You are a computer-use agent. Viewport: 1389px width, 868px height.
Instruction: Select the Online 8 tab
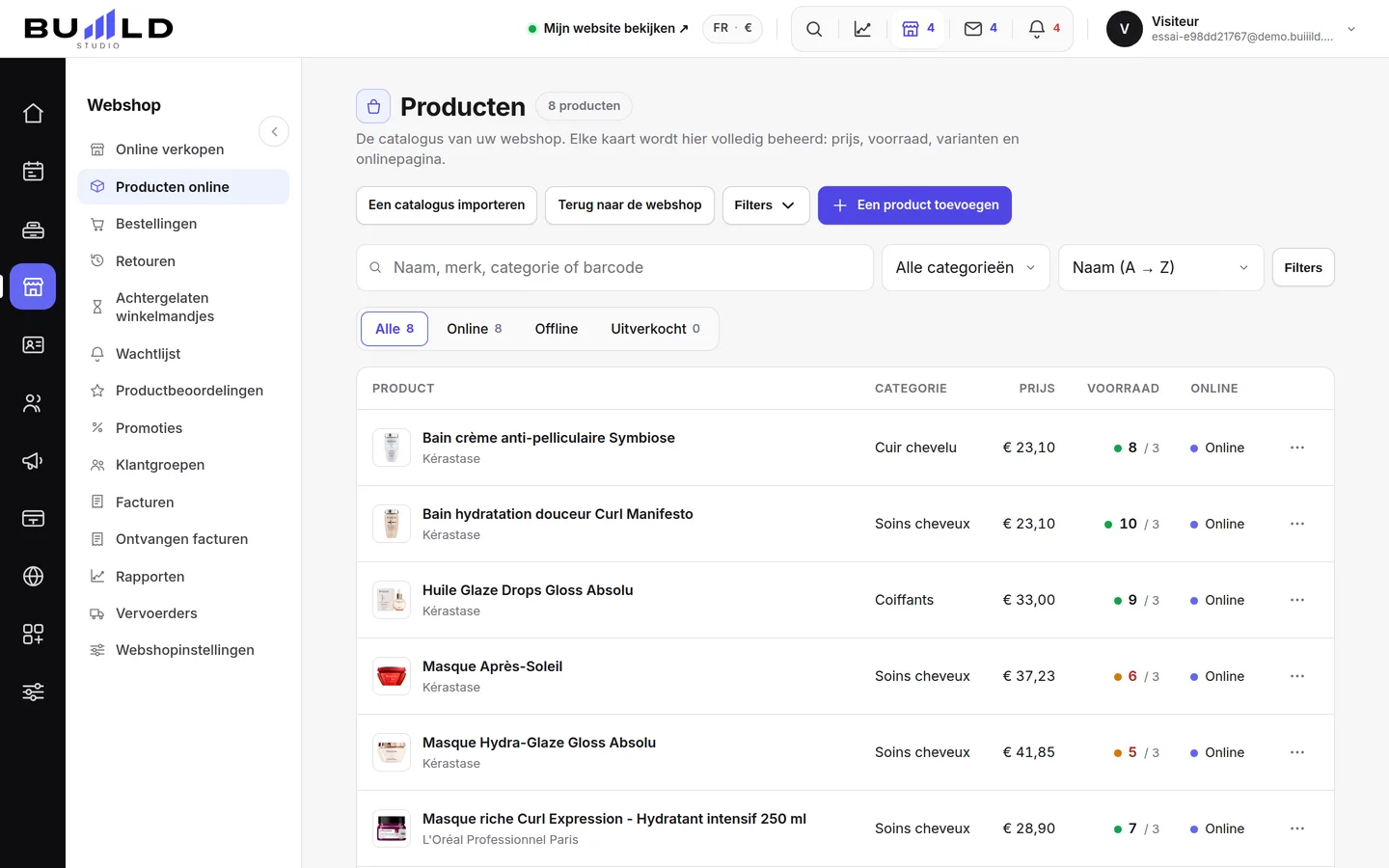[x=475, y=329]
